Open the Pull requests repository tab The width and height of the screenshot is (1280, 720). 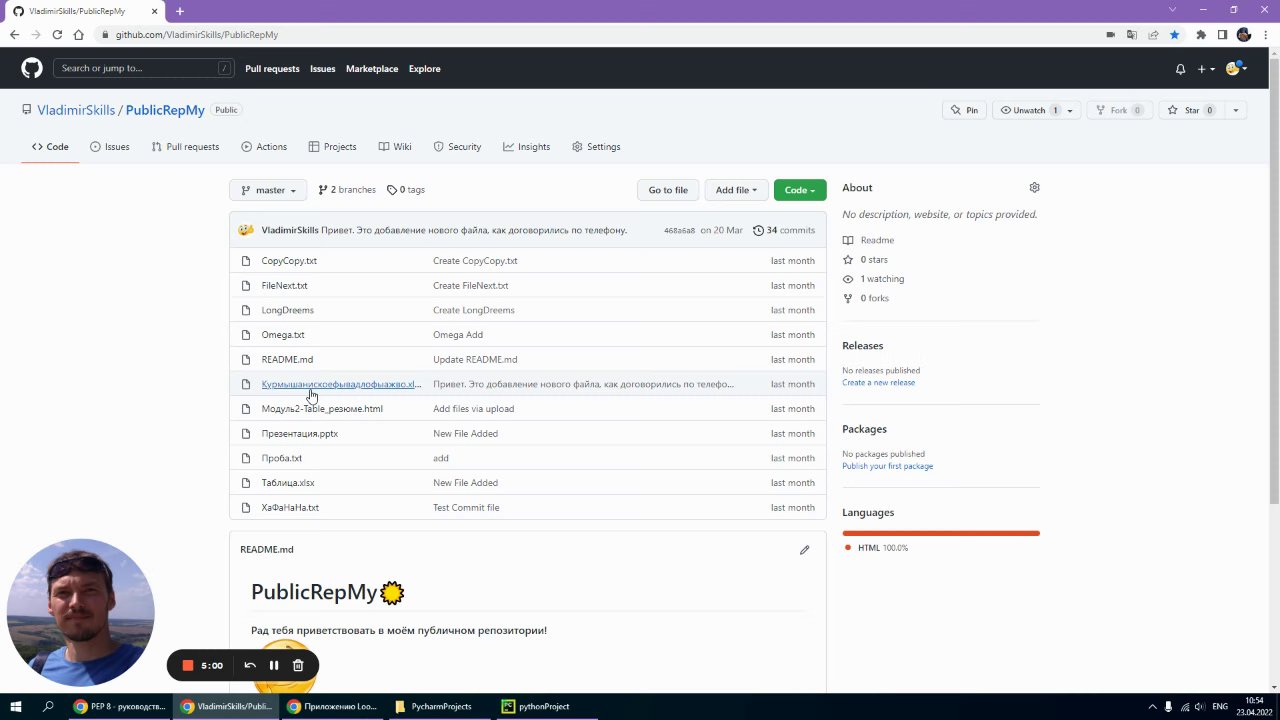pyautogui.click(x=185, y=147)
